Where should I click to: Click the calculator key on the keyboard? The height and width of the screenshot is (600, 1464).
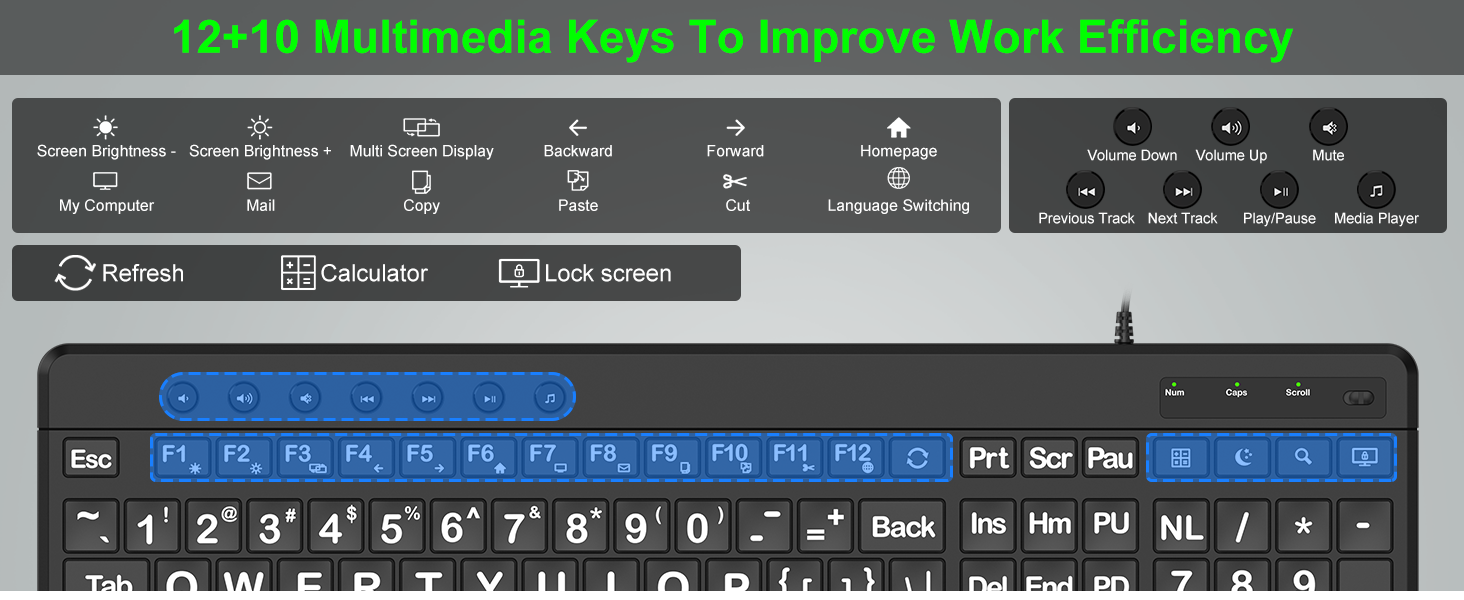(x=1181, y=458)
